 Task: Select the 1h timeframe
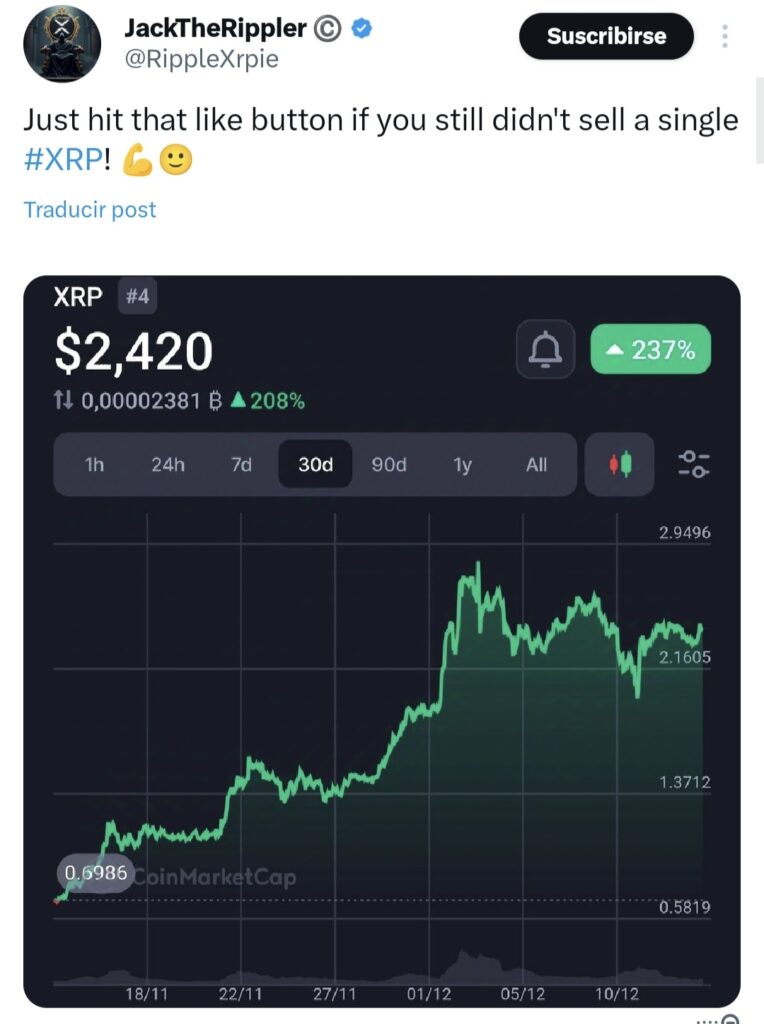pyautogui.click(x=95, y=465)
